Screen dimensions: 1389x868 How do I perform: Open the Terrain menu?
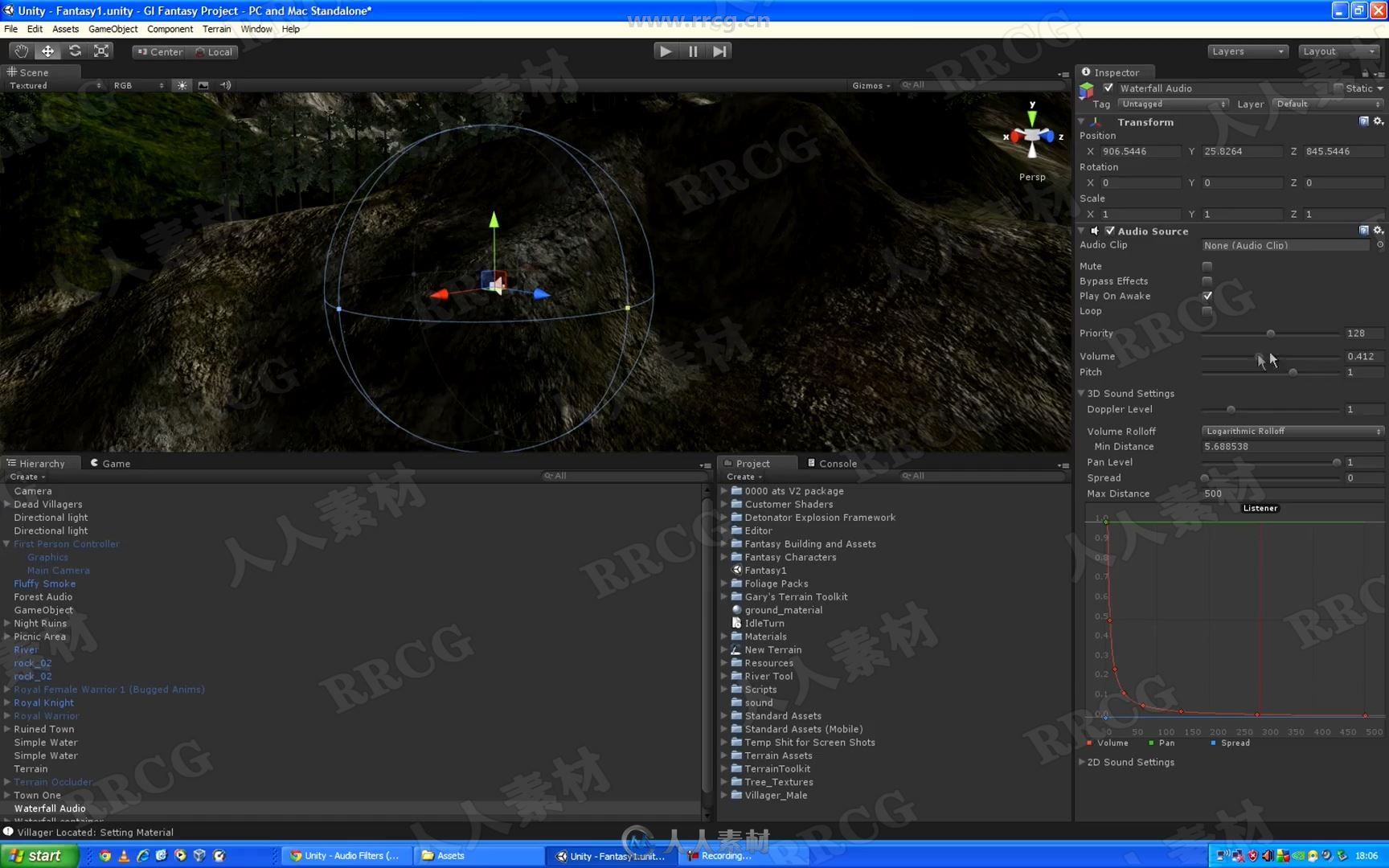(x=216, y=29)
